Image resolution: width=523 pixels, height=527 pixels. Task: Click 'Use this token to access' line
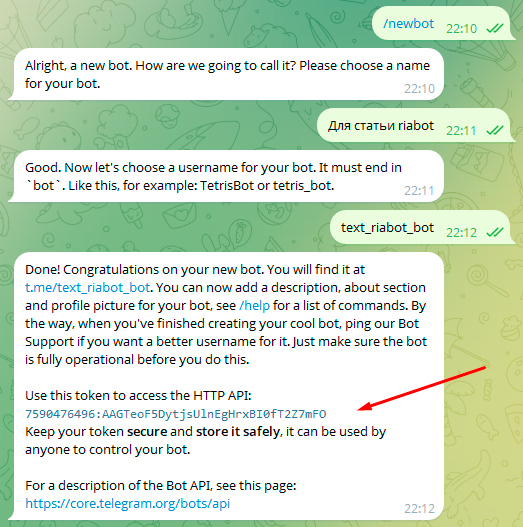[x=138, y=396]
